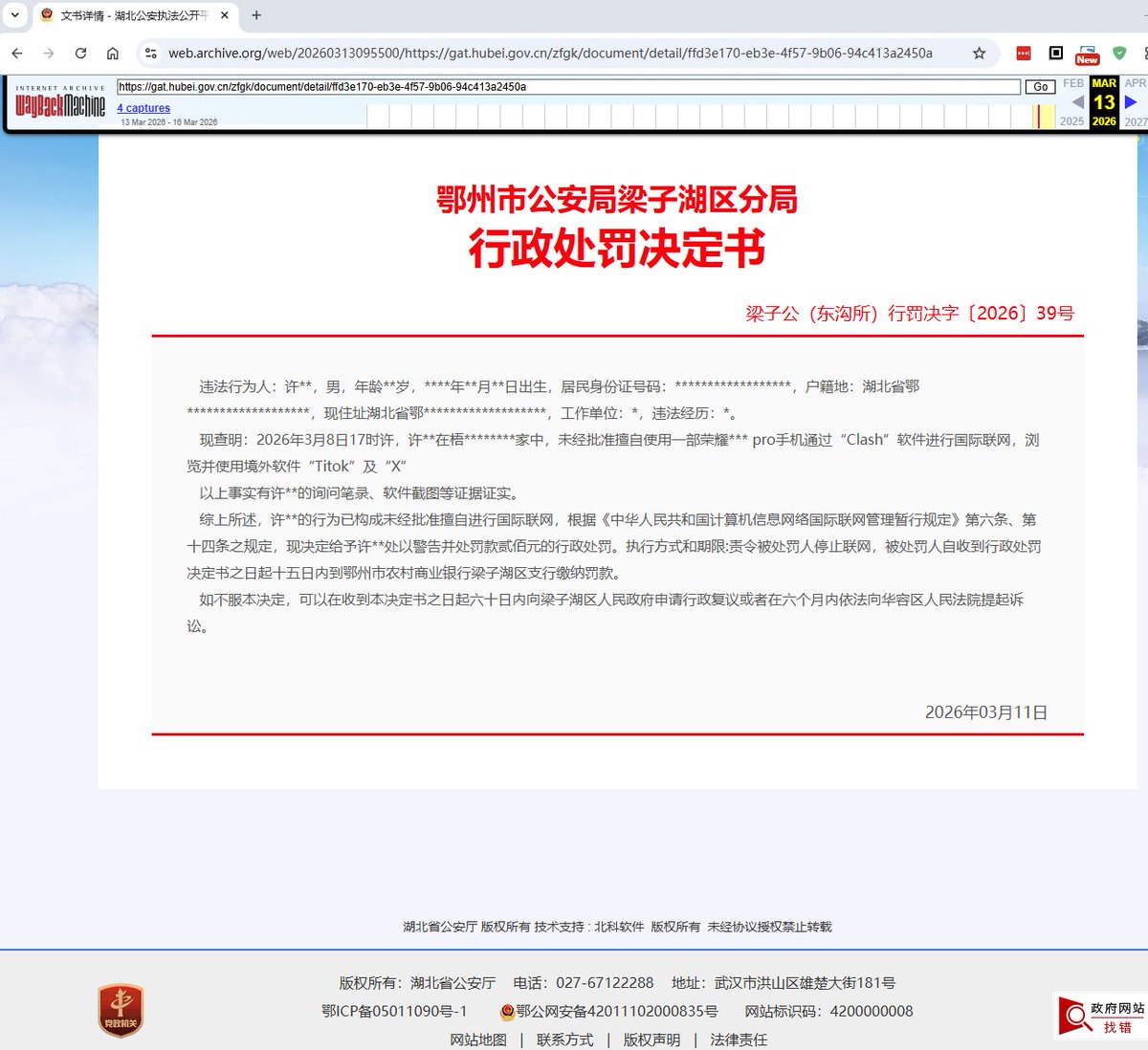Click the police badge icon beside 鄂公网安备
This screenshot has width=1148, height=1050.
pyautogui.click(x=507, y=1012)
